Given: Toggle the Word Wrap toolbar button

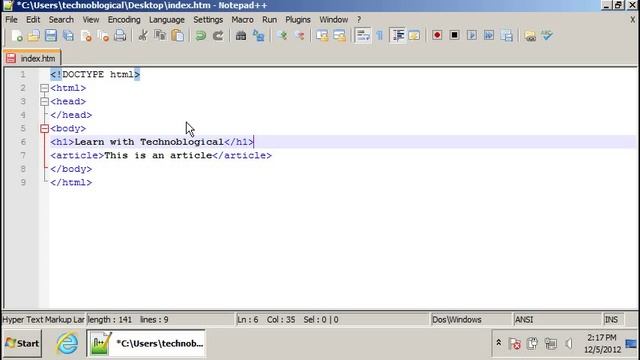Looking at the screenshot, I should [362, 36].
